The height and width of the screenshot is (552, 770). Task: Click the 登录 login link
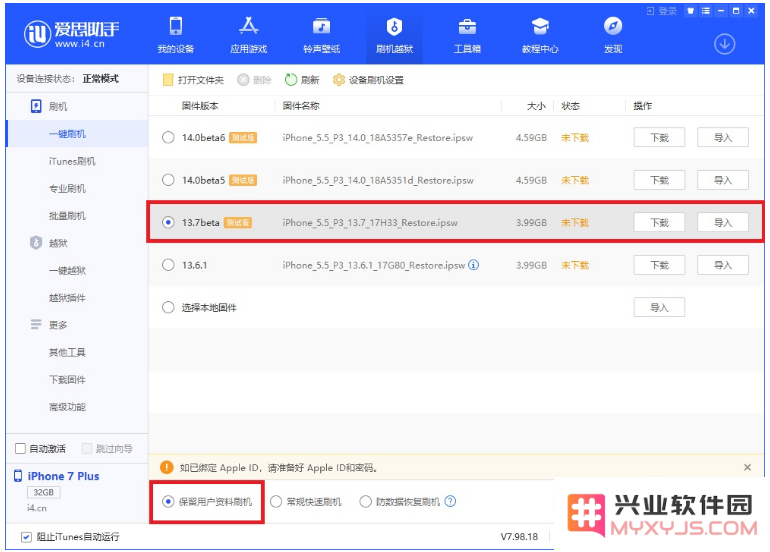tap(662, 11)
